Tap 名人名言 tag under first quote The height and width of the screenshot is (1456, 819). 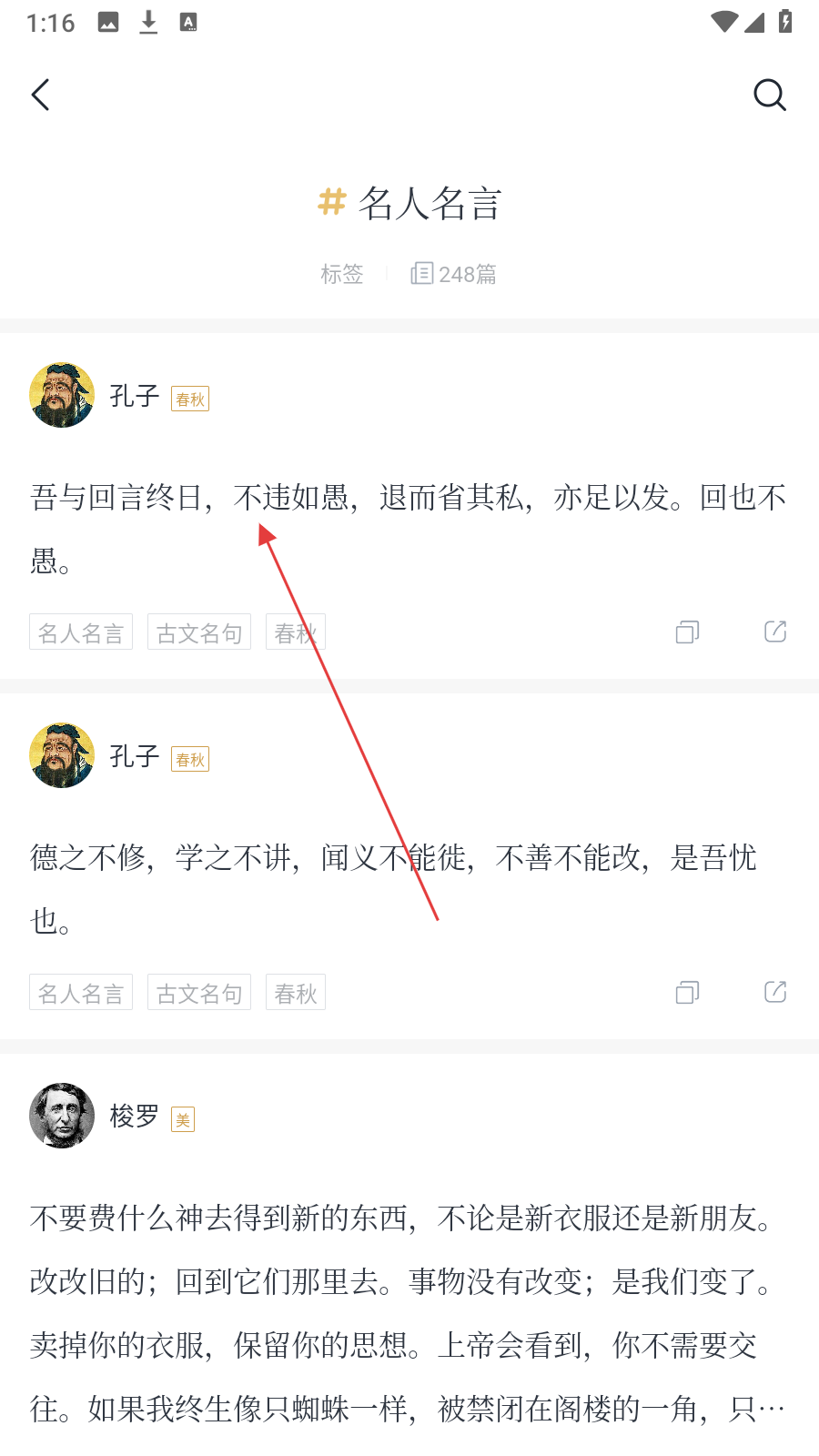click(81, 632)
